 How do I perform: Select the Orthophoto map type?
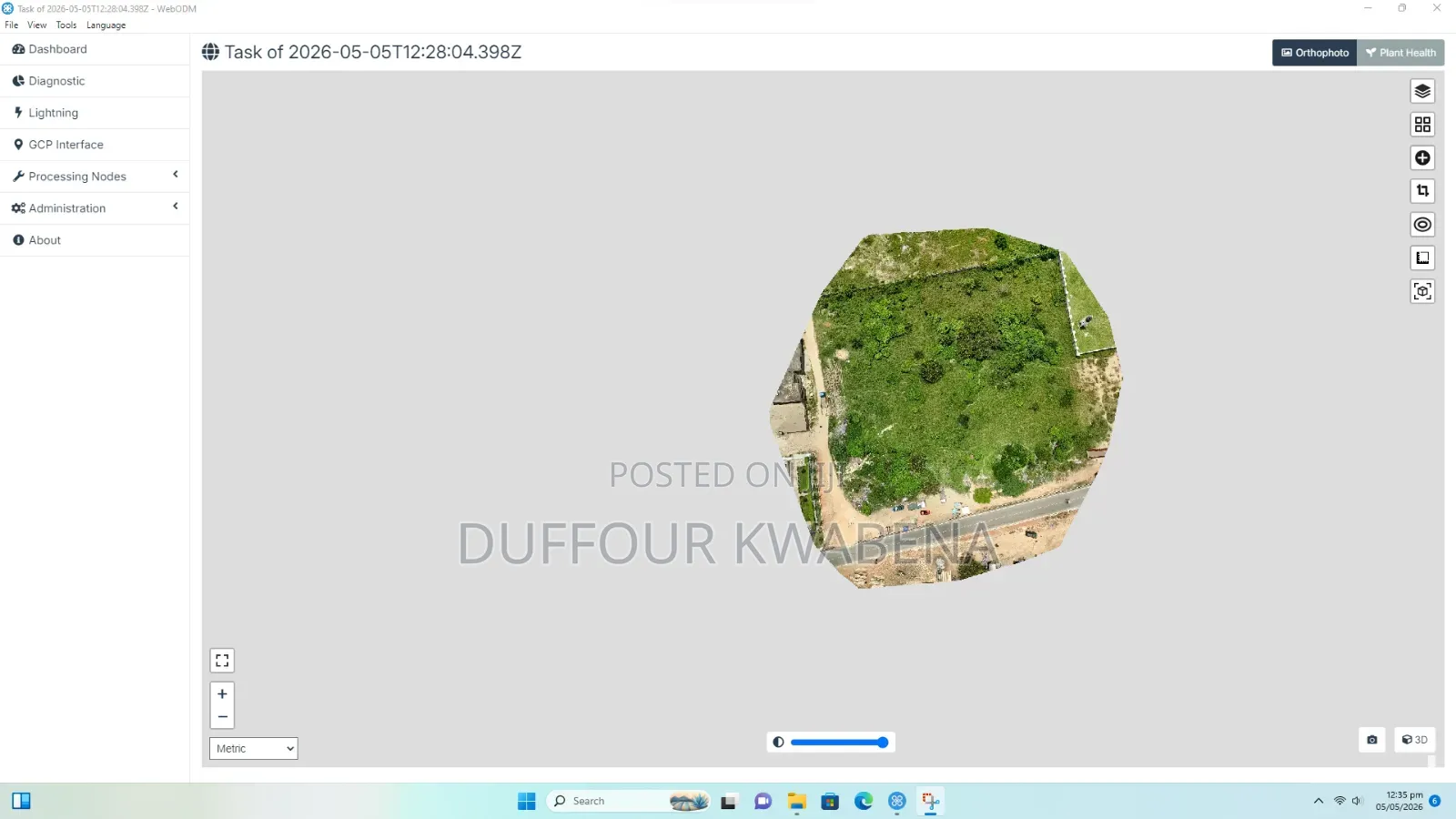coord(1315,53)
